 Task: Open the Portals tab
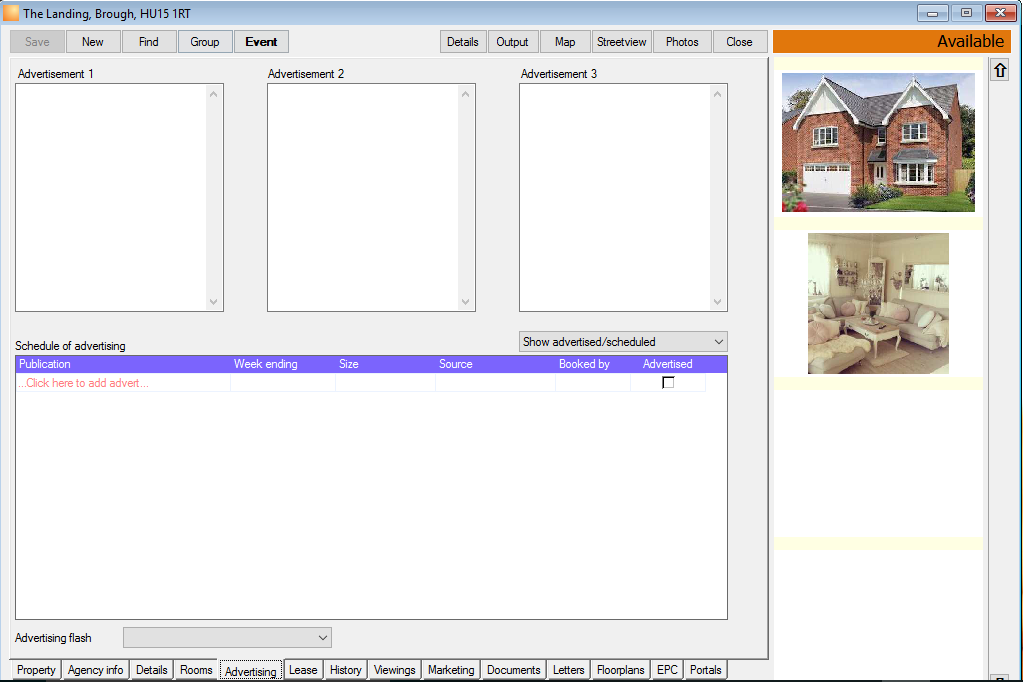pos(706,670)
